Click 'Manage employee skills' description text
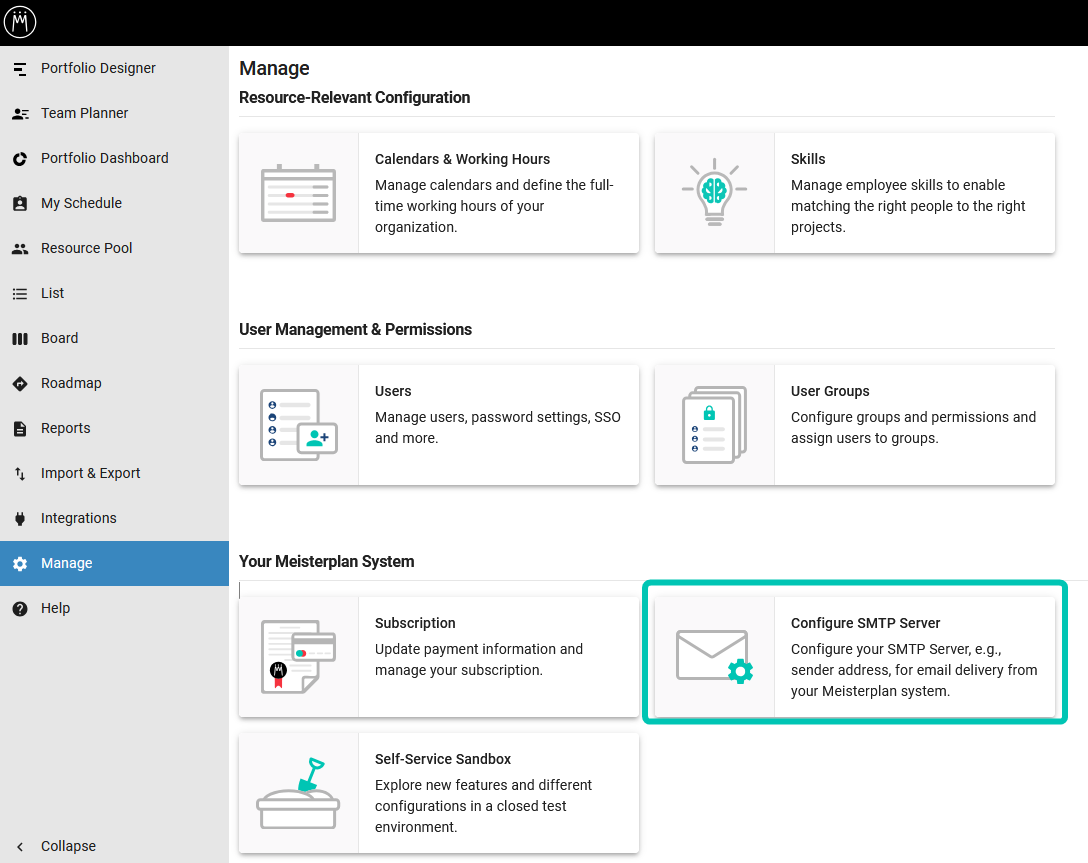The image size is (1088, 863). (x=908, y=206)
